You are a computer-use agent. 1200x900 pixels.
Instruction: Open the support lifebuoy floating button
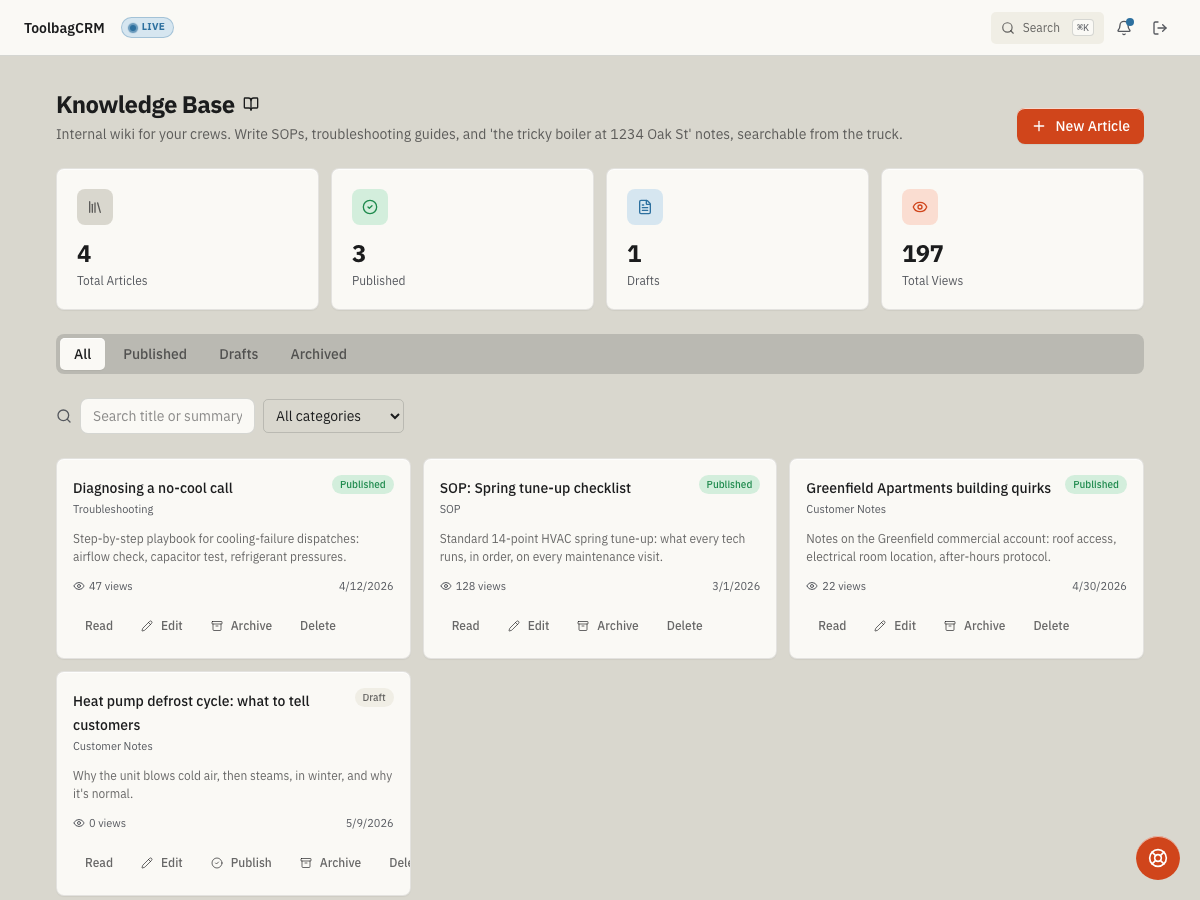(x=1158, y=858)
